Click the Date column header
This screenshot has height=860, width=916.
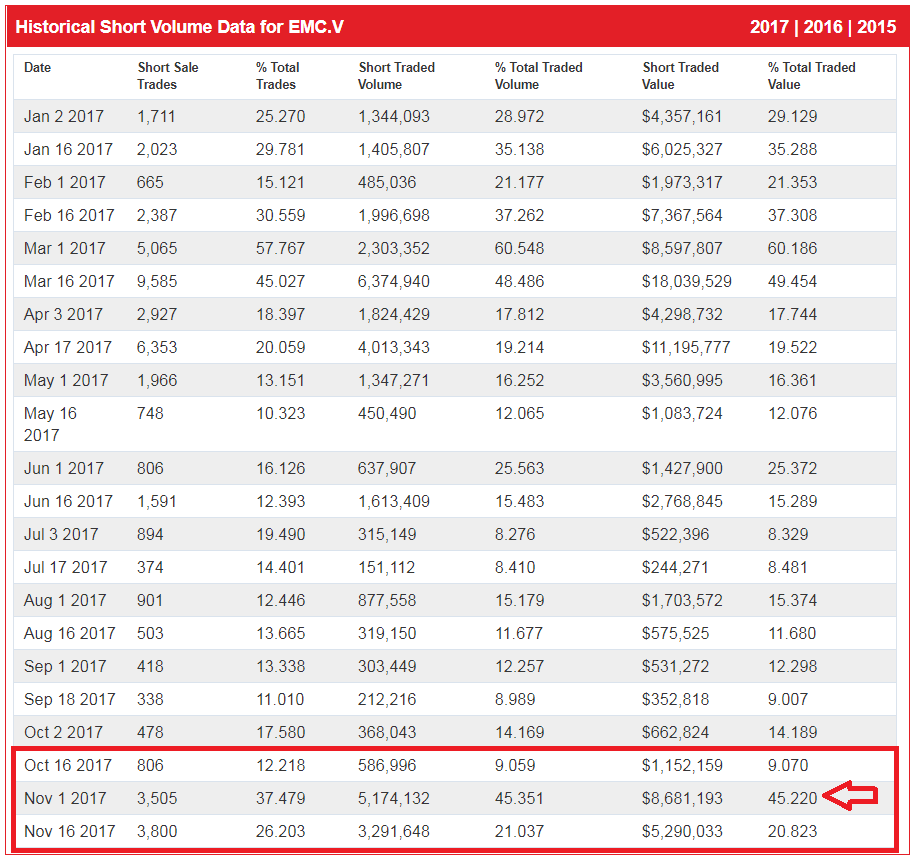(x=37, y=68)
